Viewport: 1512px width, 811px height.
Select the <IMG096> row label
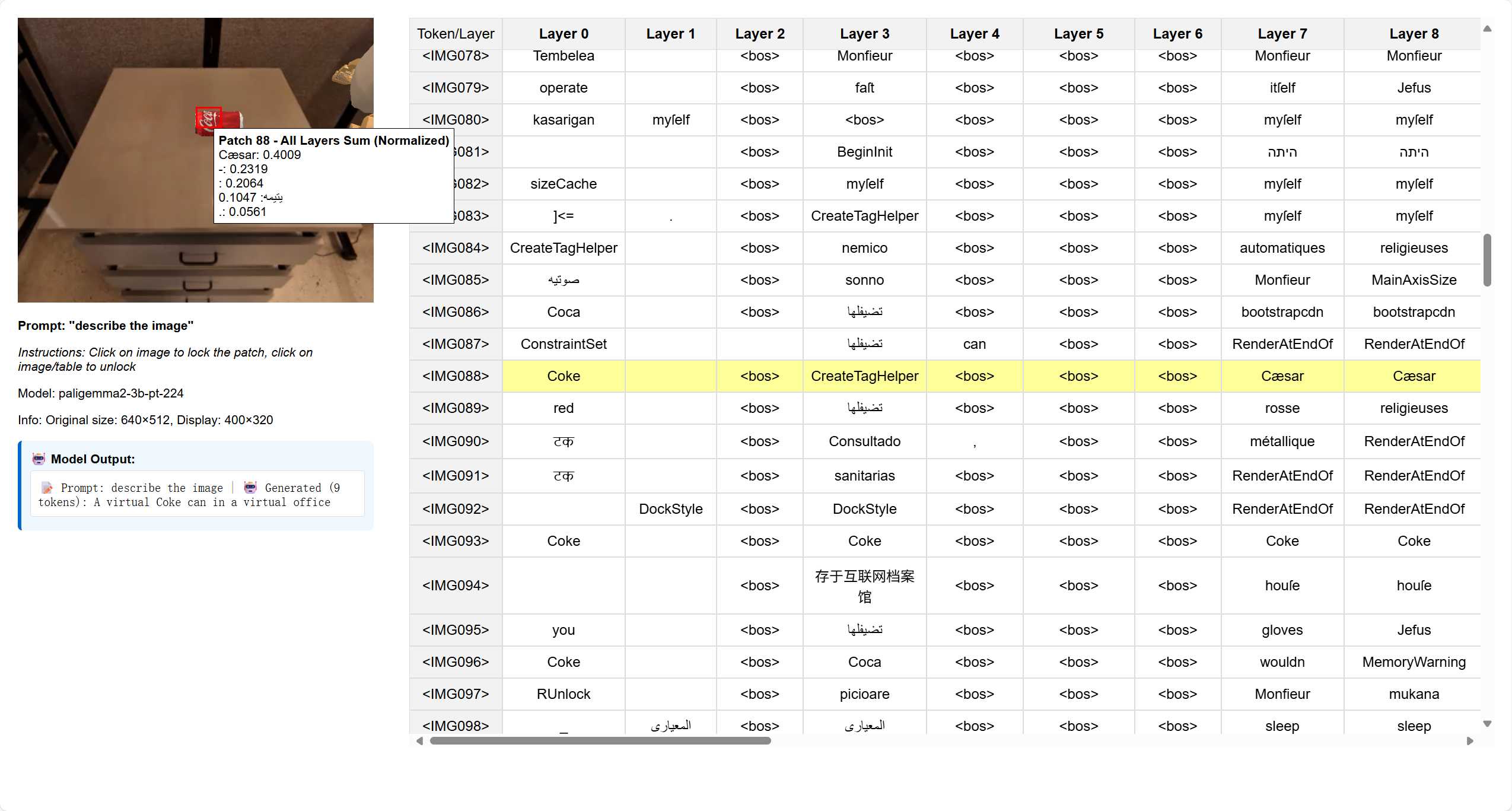tap(455, 662)
